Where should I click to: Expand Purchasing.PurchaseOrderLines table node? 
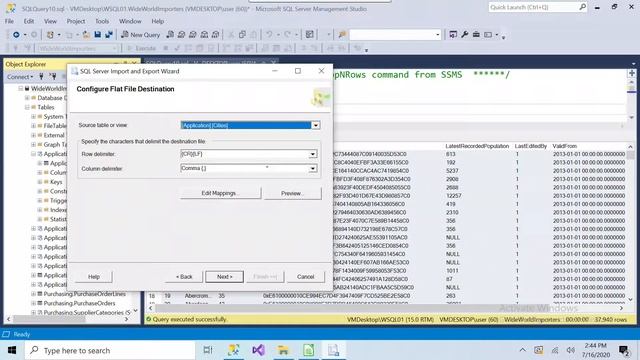coord(33,294)
